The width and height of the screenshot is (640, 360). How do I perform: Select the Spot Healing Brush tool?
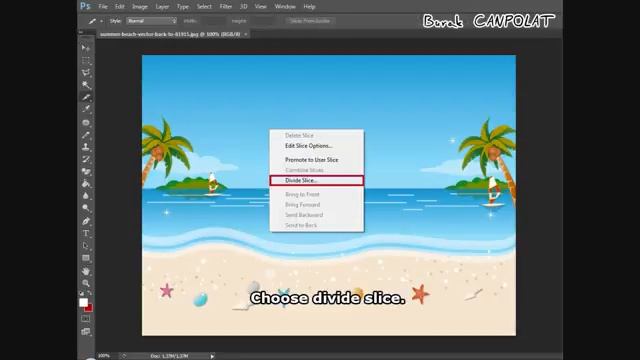click(x=86, y=122)
